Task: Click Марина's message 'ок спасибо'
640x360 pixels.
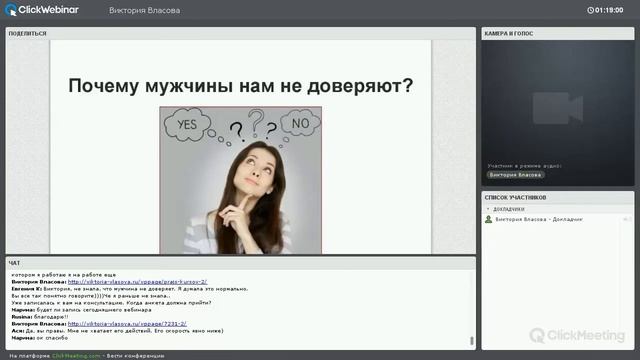Action: point(40,338)
